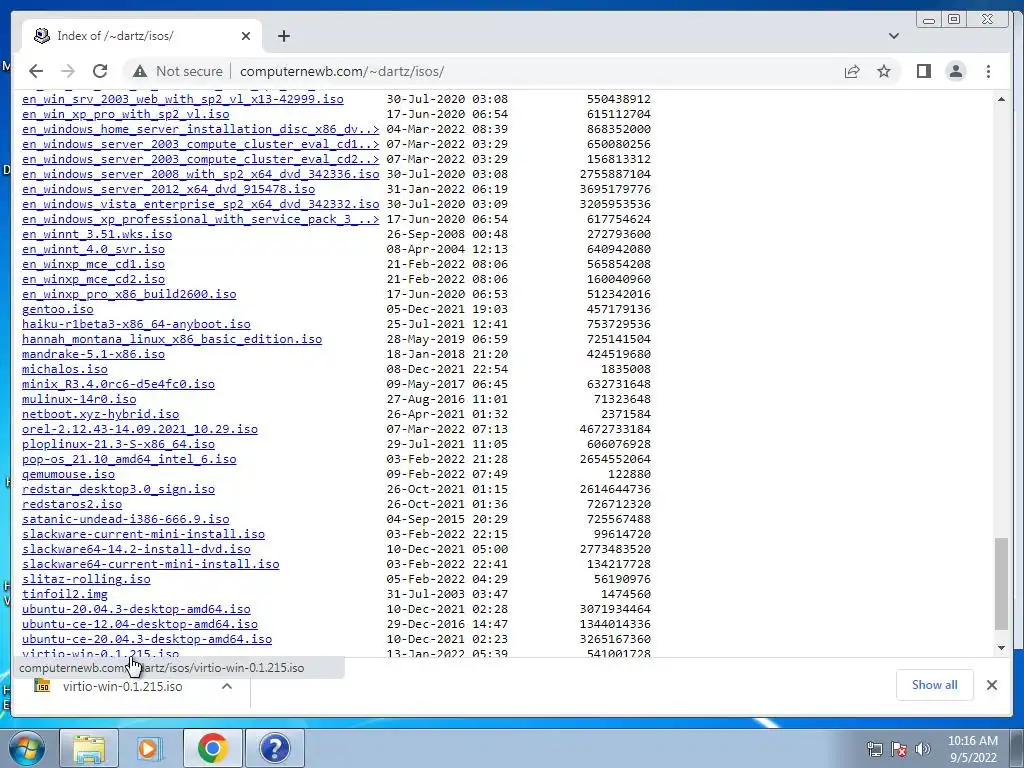Download pop-os_21.10_amd64_intel_6.iso
Viewport: 1024px width, 768px height.
click(x=129, y=459)
